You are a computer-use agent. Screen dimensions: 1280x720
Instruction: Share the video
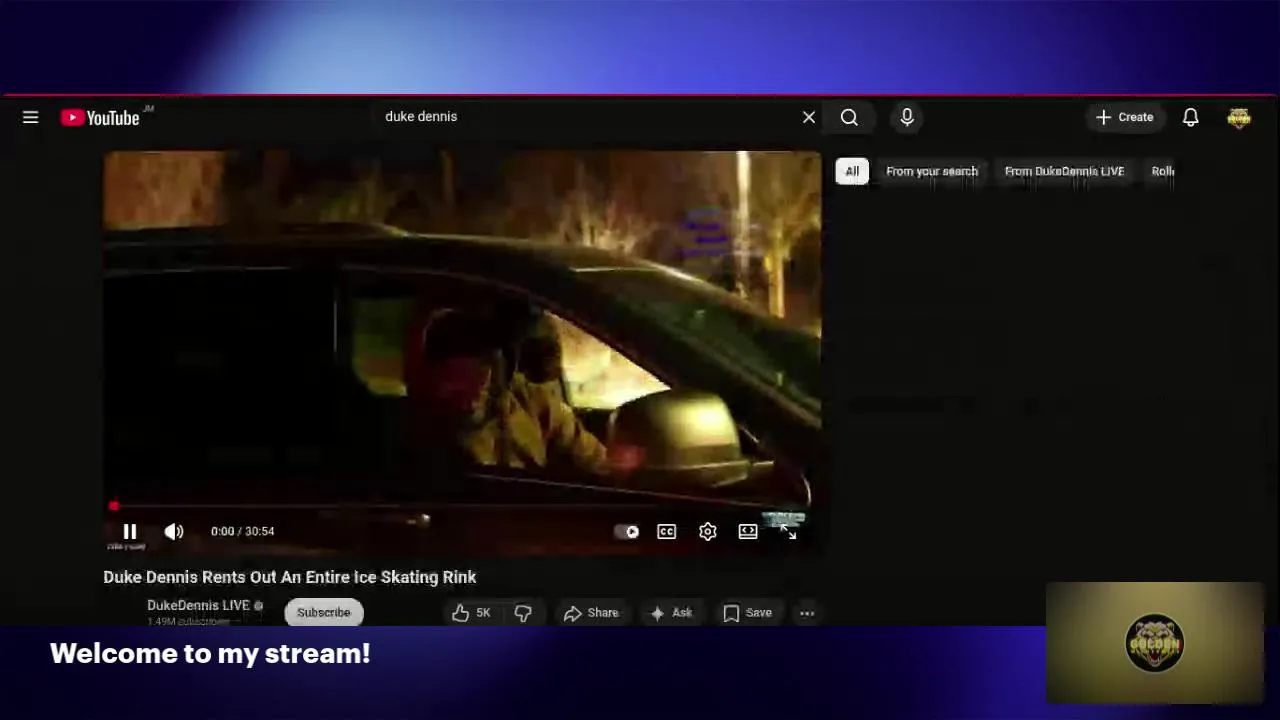click(591, 613)
